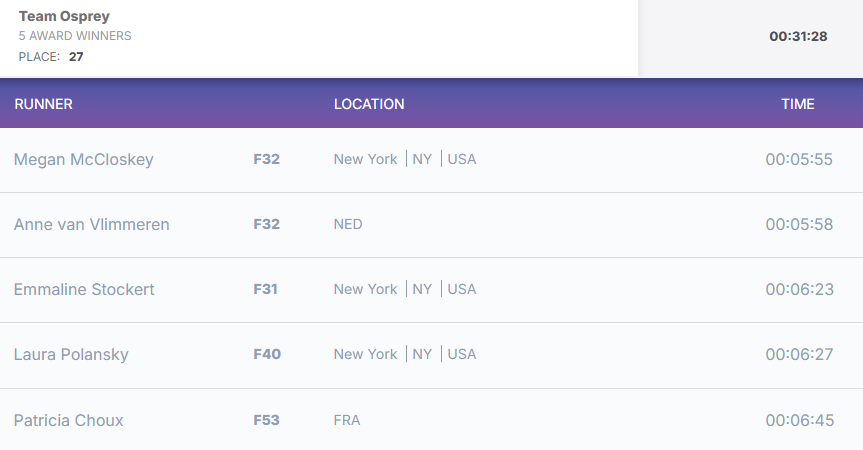Click the Team Osprey team heading

click(64, 16)
